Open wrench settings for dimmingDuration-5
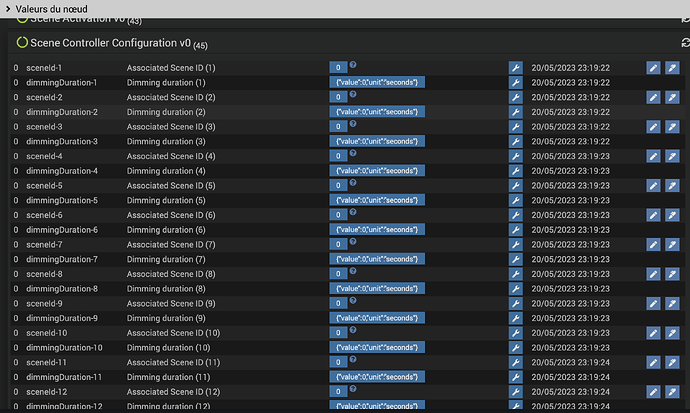 pyautogui.click(x=515, y=200)
